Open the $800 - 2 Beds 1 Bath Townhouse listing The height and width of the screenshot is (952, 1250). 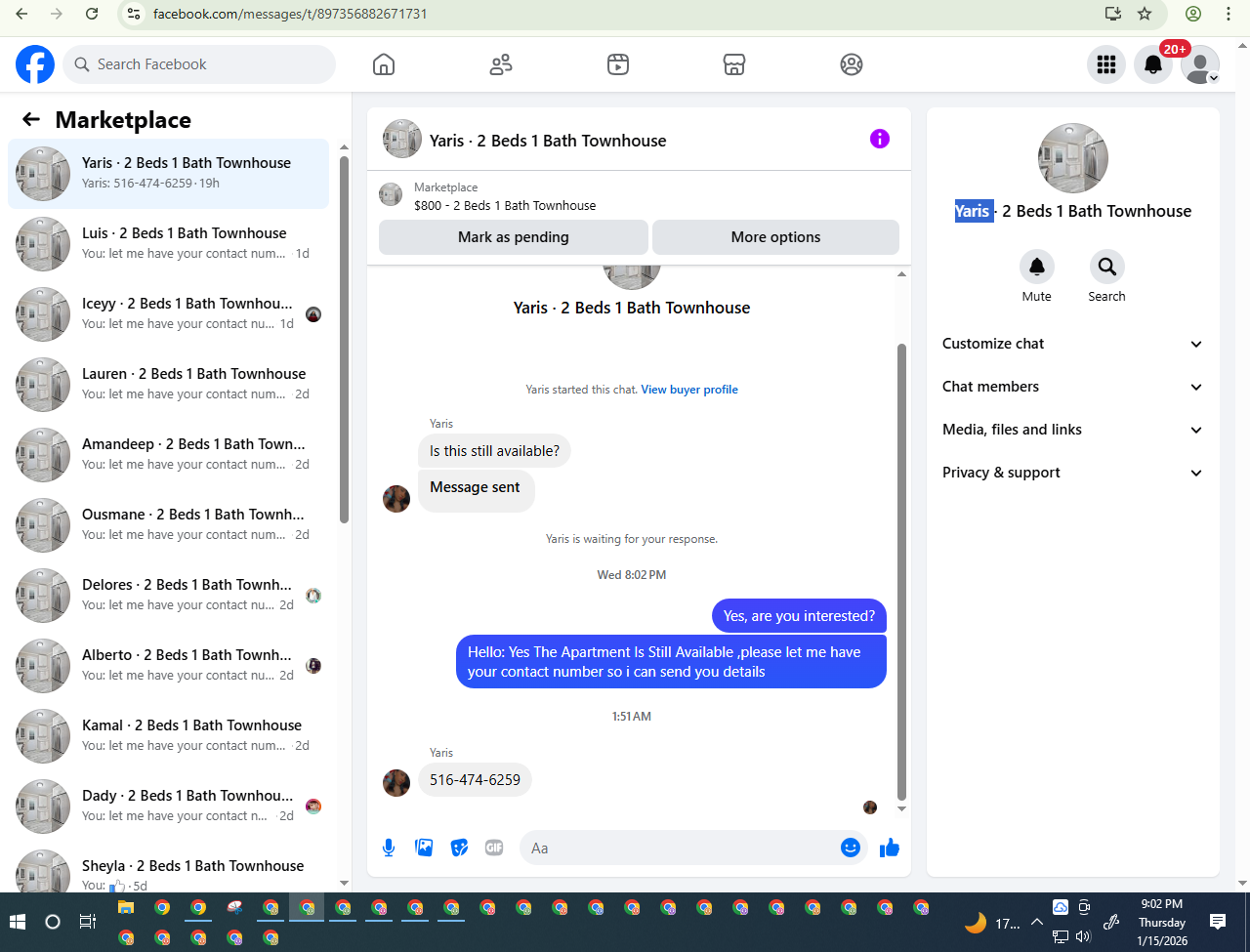point(505,205)
